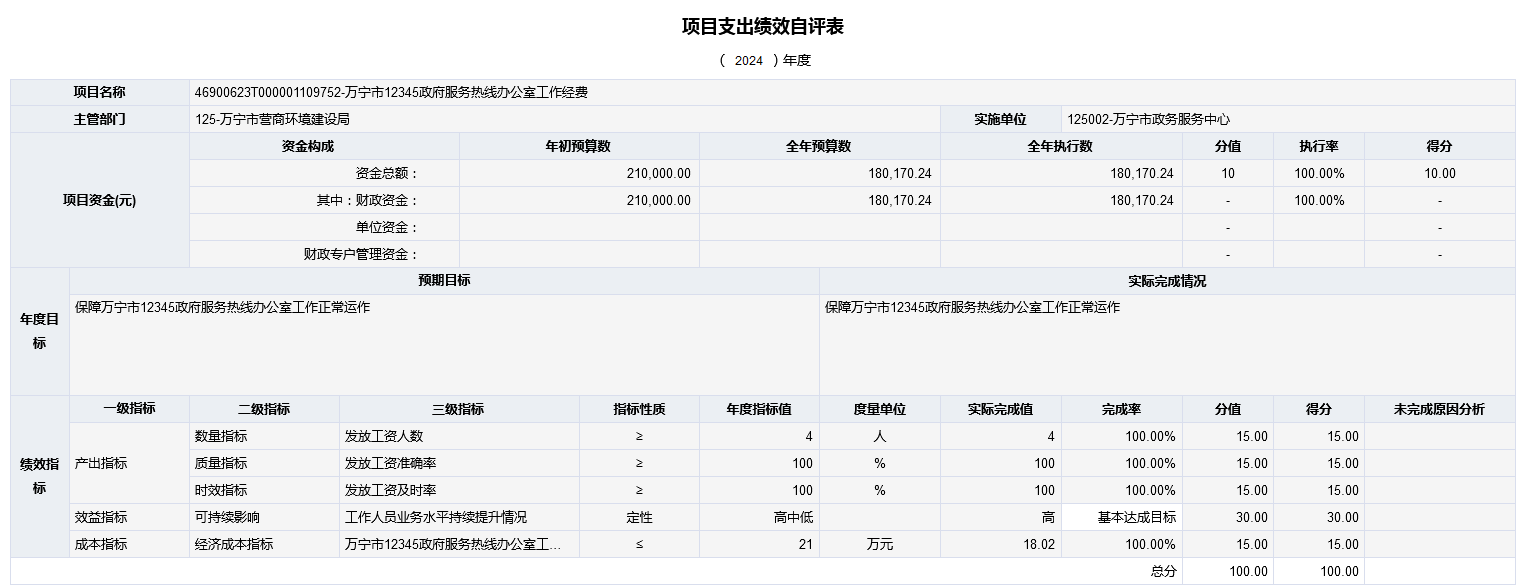Click the 总分 得分 total cell
This screenshot has width=1520, height=588.
pyautogui.click(x=1318, y=571)
